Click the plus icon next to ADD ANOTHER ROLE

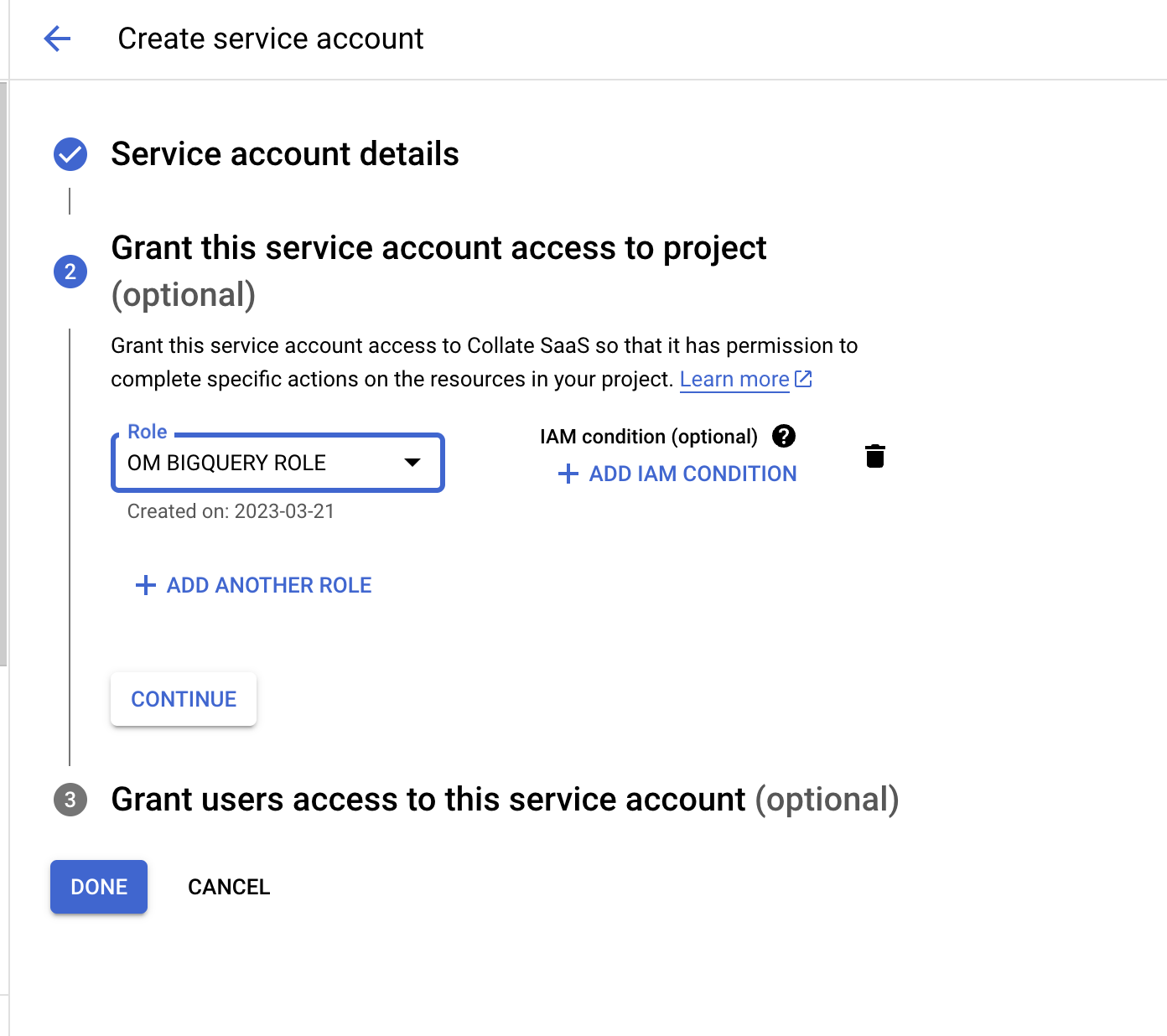(144, 585)
